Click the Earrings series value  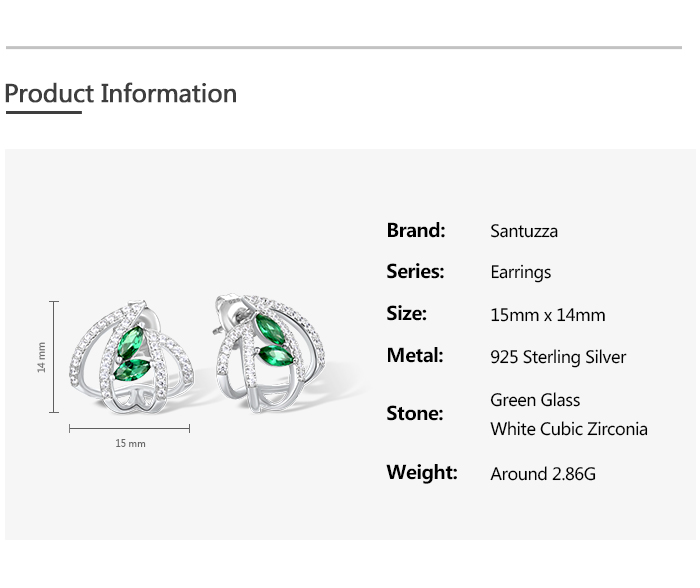[x=521, y=272]
